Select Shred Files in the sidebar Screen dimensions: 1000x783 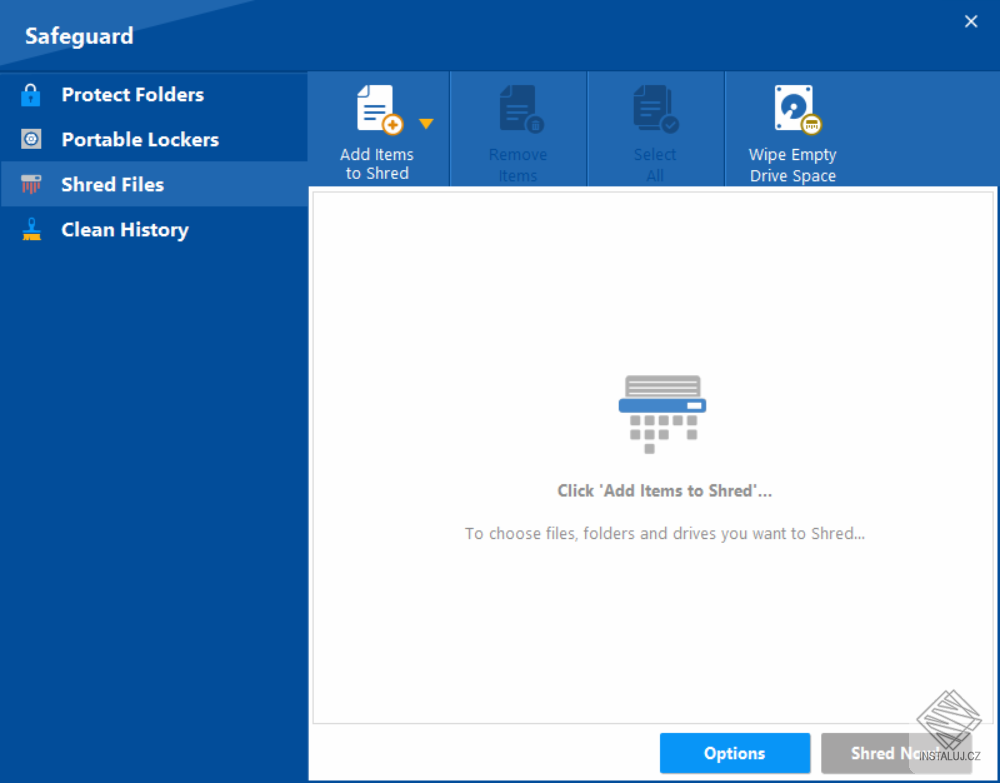[113, 184]
